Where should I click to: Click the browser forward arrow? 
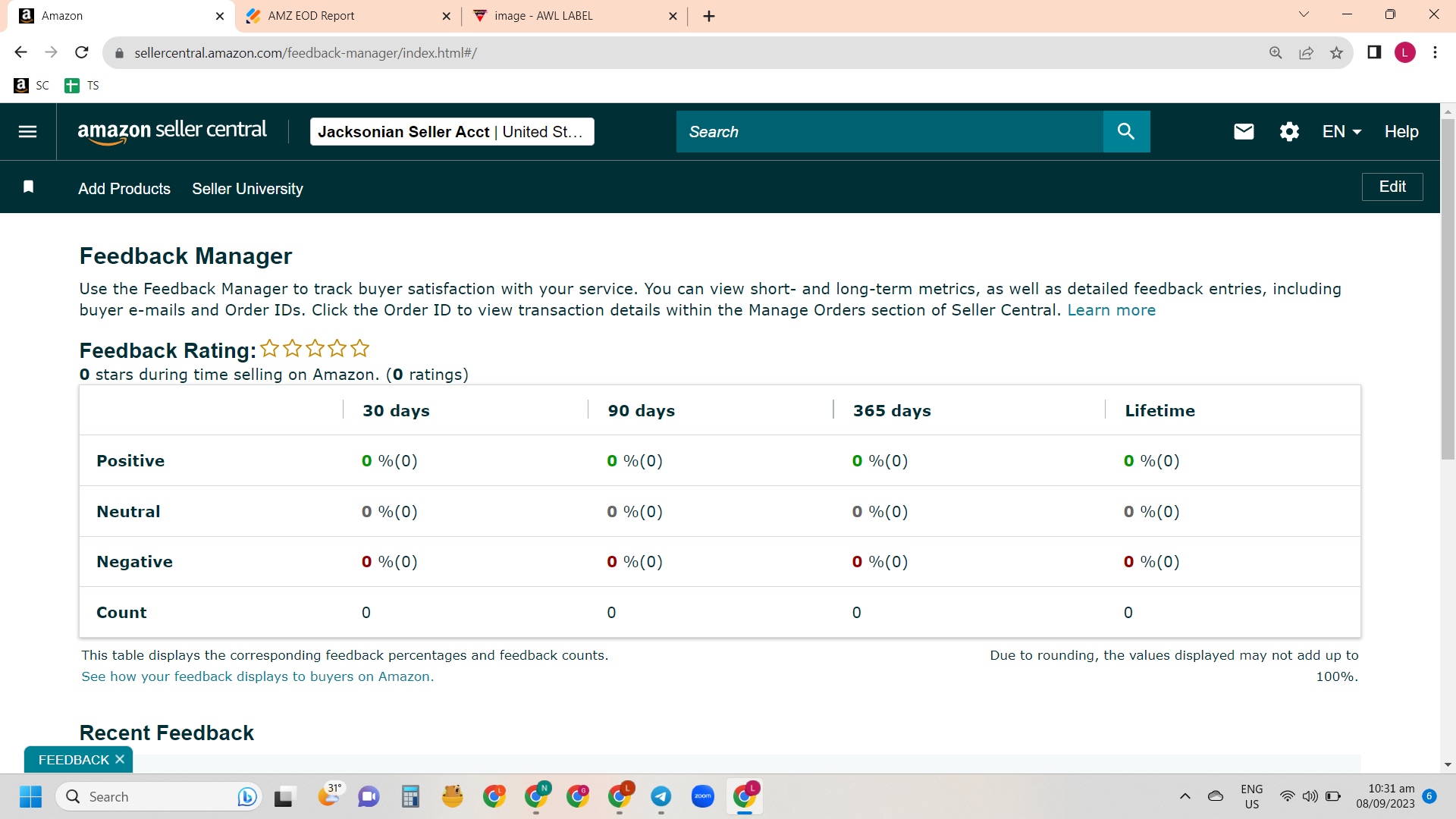coord(51,52)
